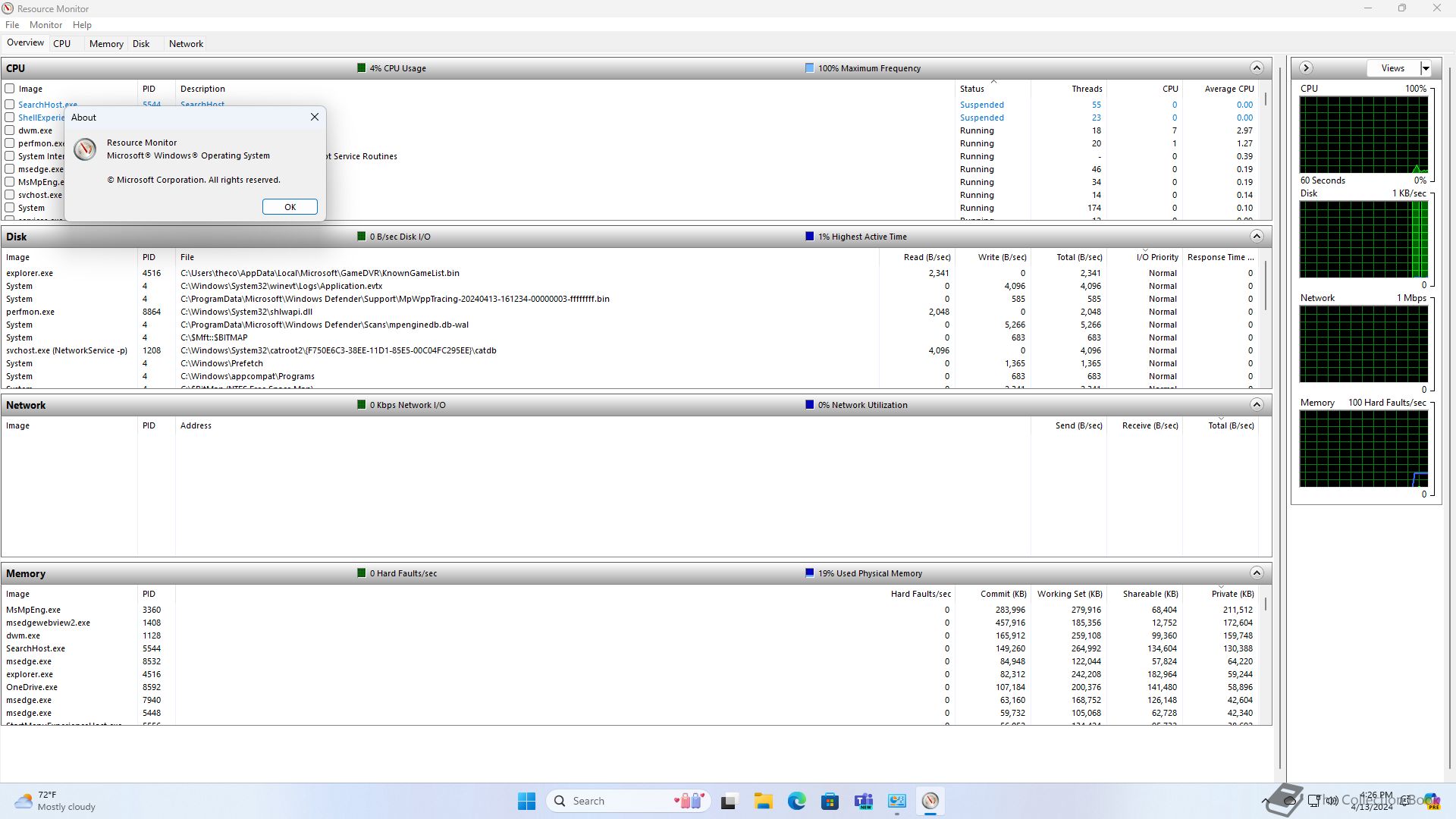This screenshot has width=1456, height=819.
Task: Check the ShellExperienceHost process checkbox
Action: click(10, 118)
